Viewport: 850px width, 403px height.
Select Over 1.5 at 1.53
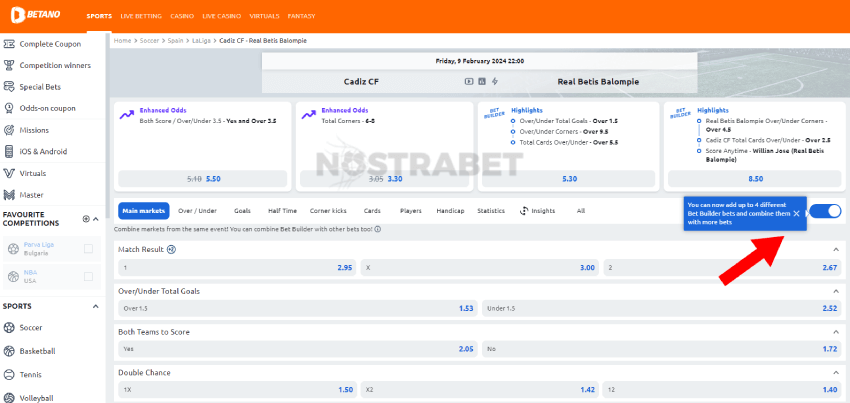(298, 309)
